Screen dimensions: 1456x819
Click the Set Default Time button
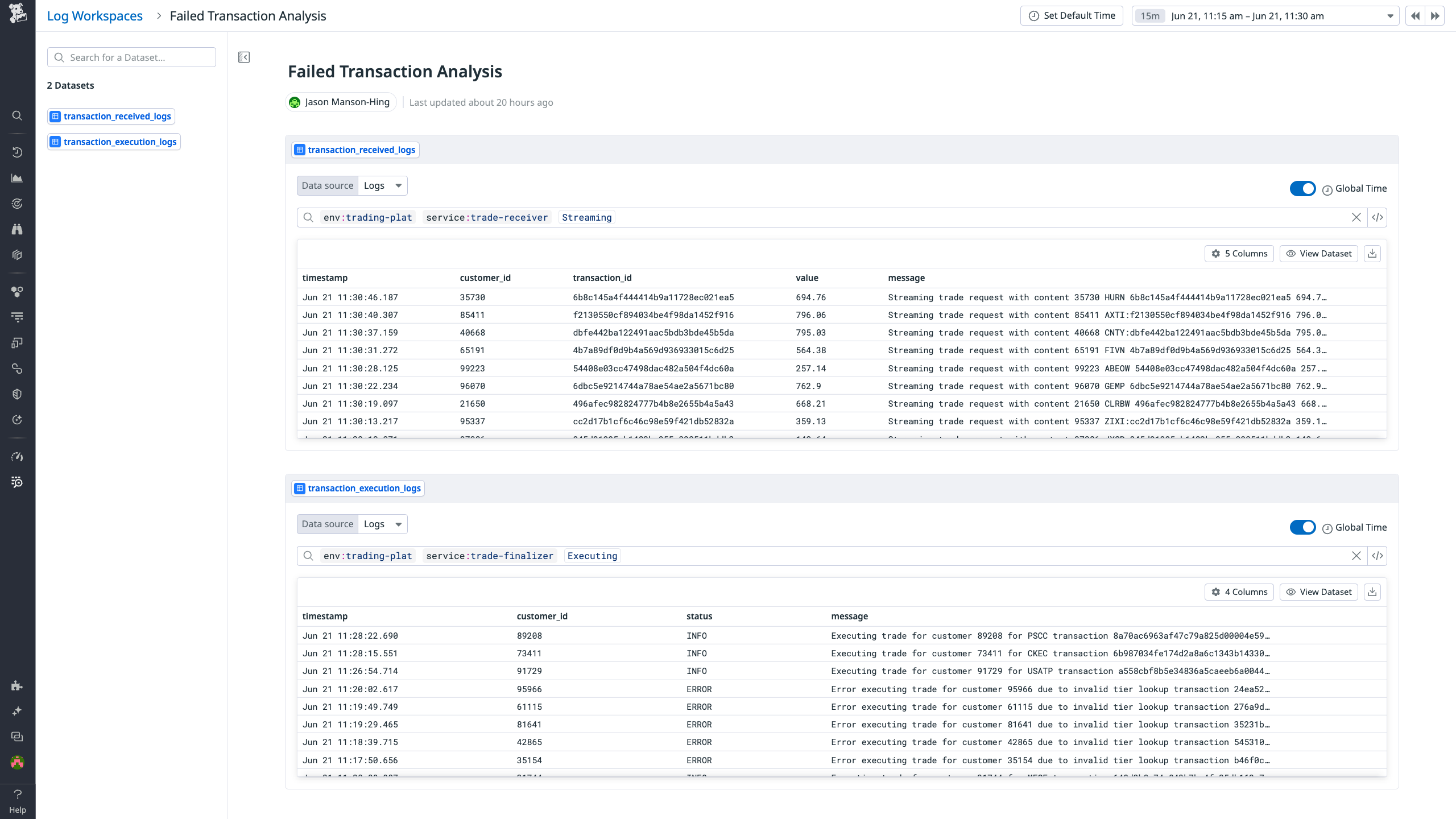point(1071,15)
